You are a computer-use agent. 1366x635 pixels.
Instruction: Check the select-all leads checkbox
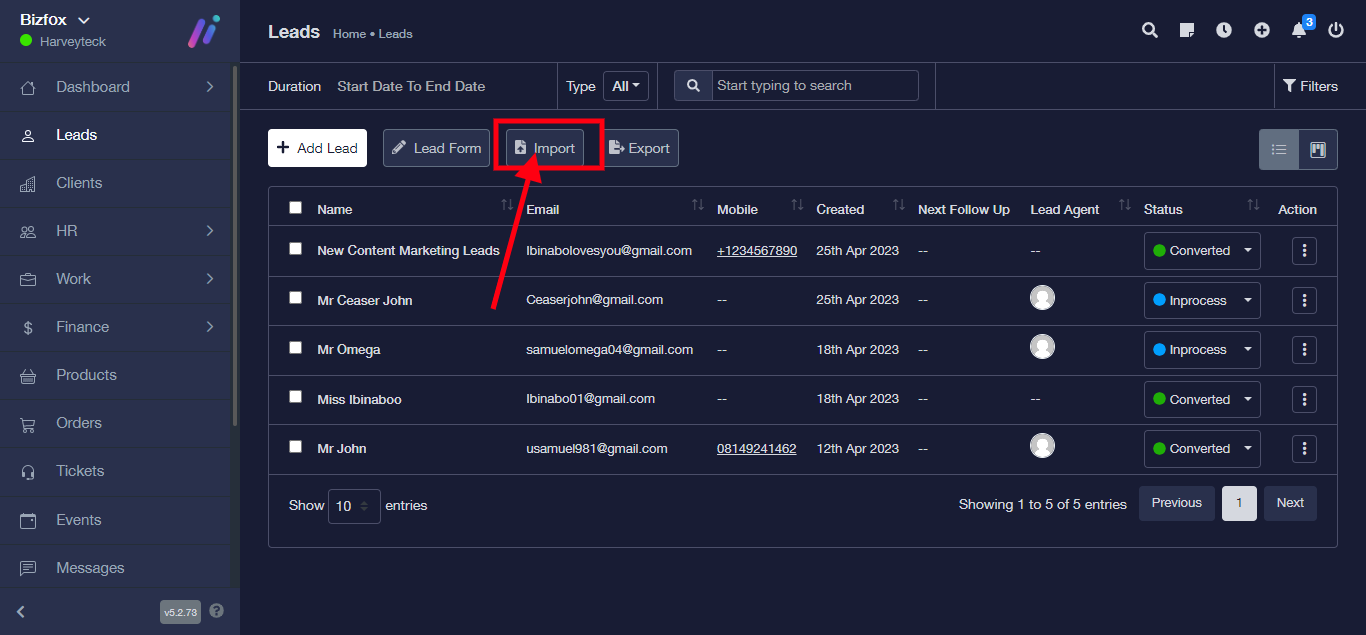coord(295,208)
